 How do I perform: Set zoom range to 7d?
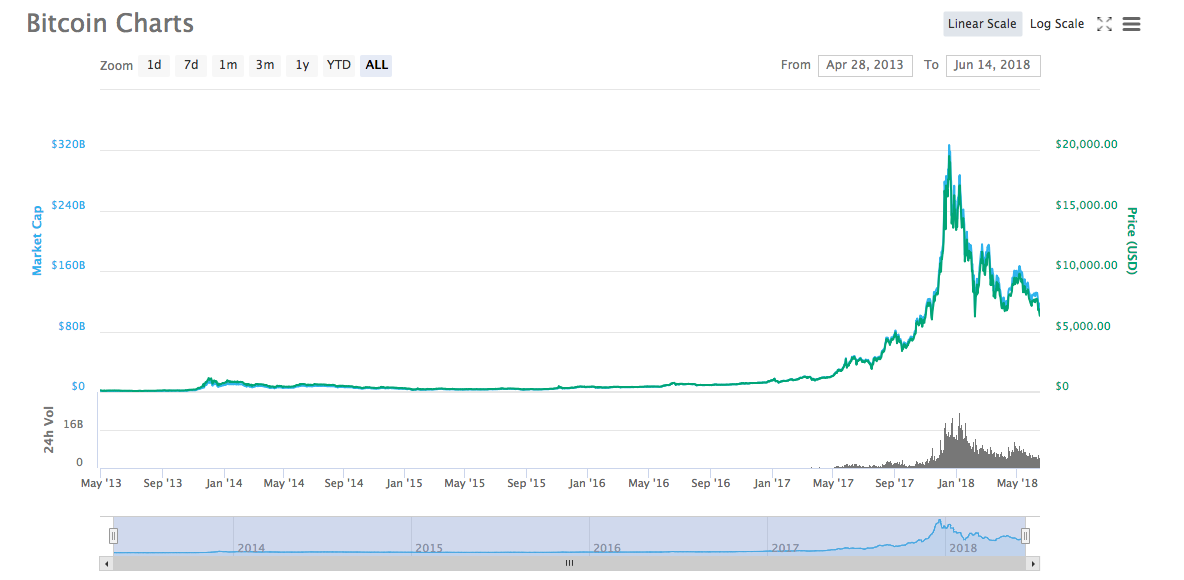191,65
